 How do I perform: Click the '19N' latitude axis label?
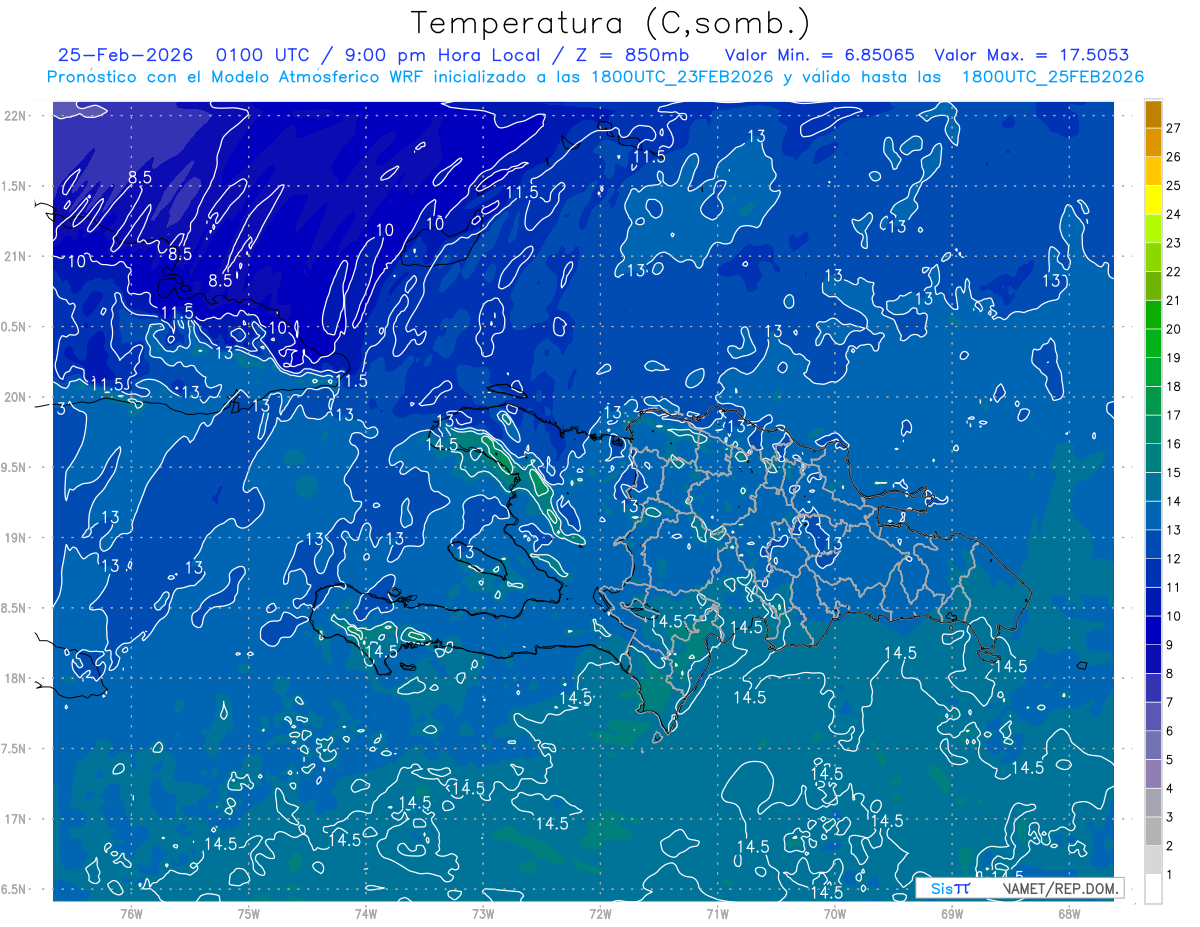[16, 537]
